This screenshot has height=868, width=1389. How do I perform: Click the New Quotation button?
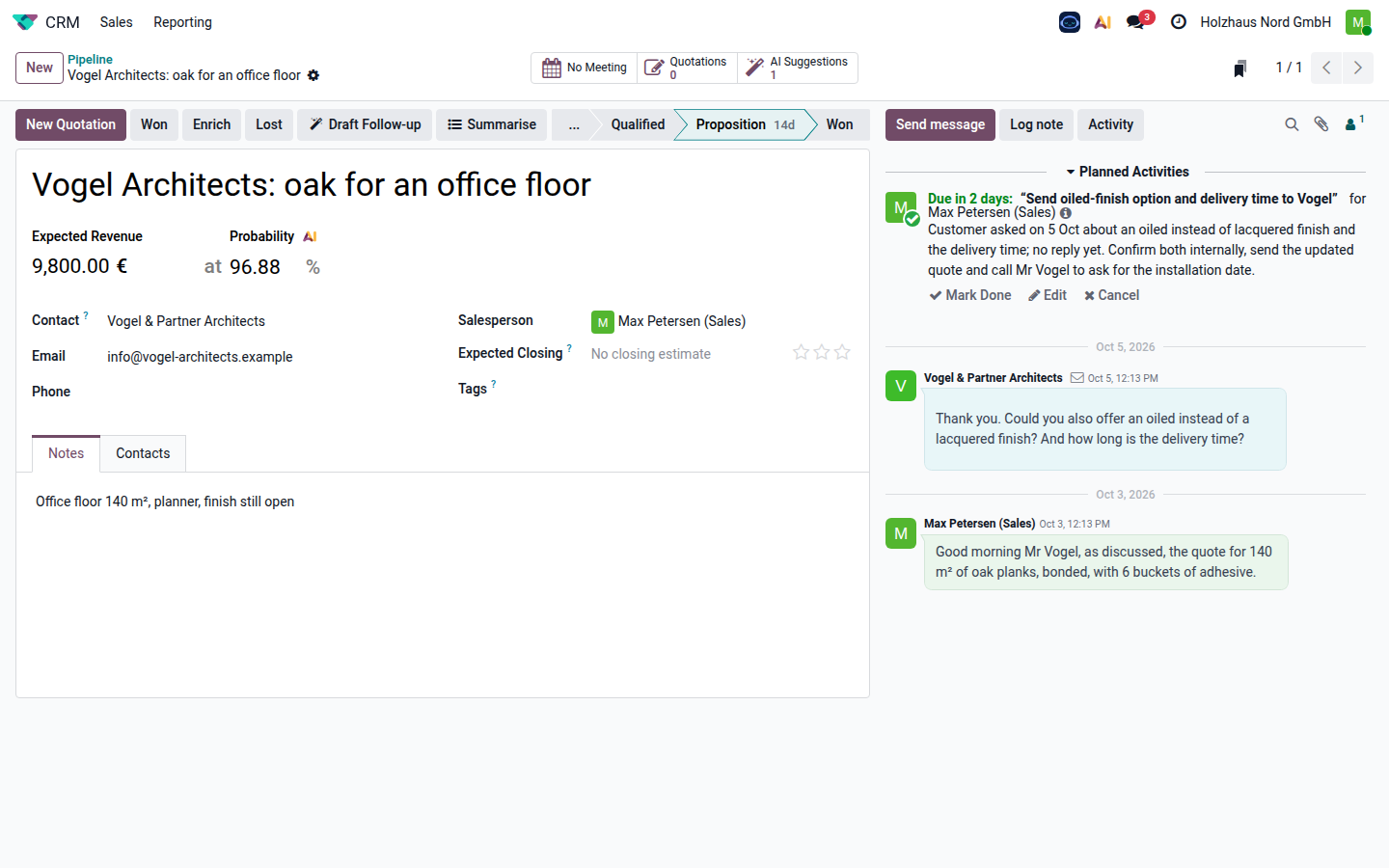(70, 124)
